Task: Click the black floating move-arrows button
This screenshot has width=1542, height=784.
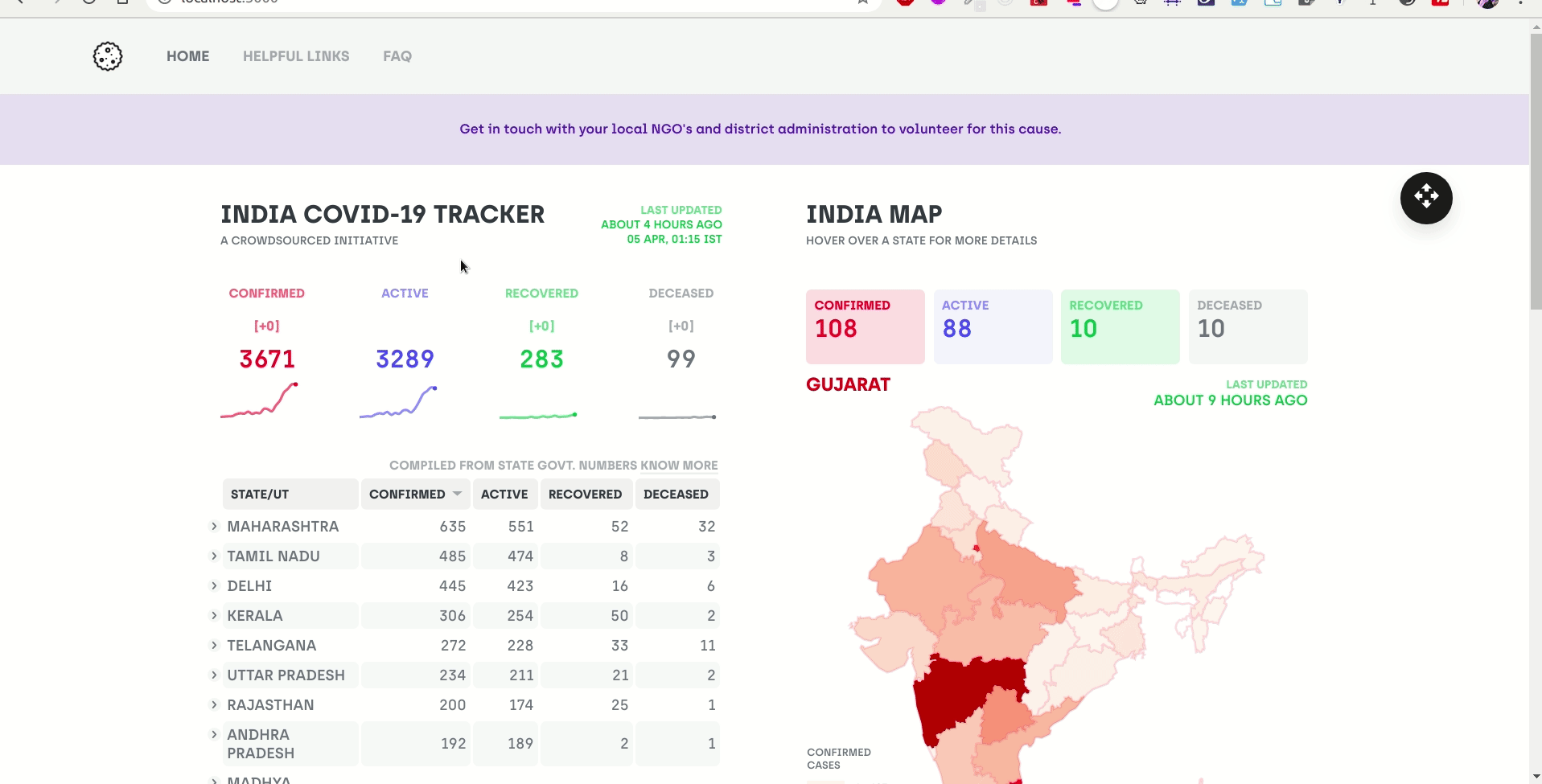Action: coord(1426,198)
